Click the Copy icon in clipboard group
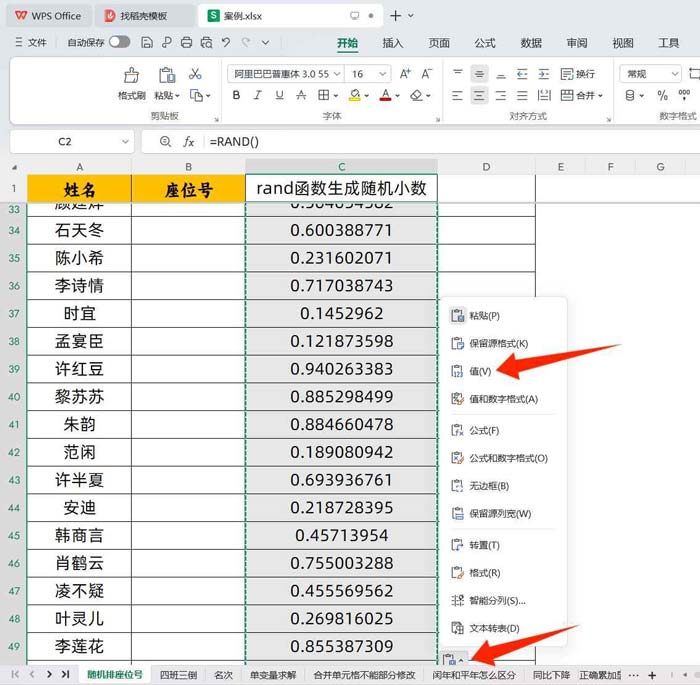 pyautogui.click(x=196, y=95)
